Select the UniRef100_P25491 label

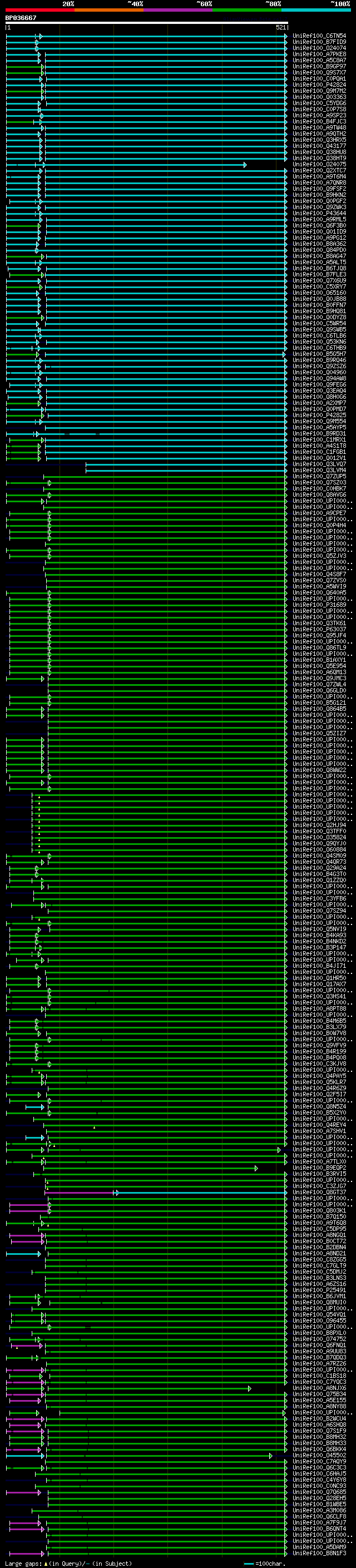tap(319, 1290)
